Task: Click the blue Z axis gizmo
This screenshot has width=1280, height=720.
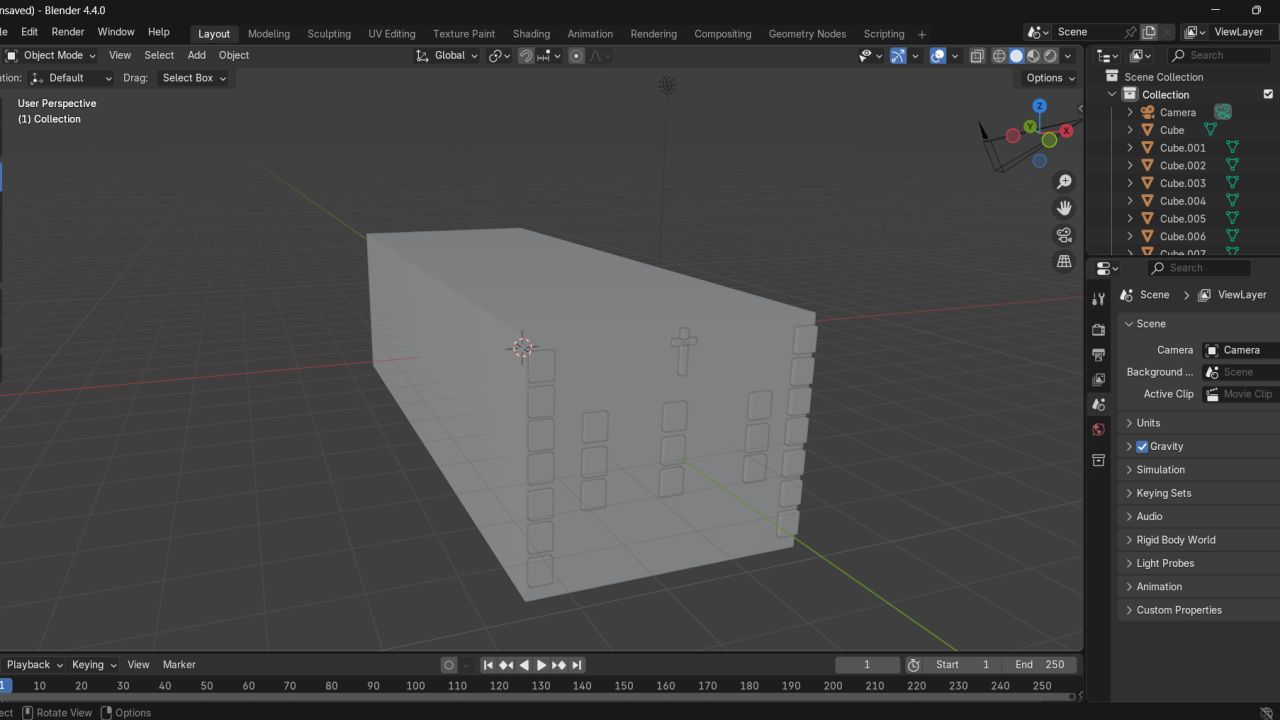Action: [1039, 106]
